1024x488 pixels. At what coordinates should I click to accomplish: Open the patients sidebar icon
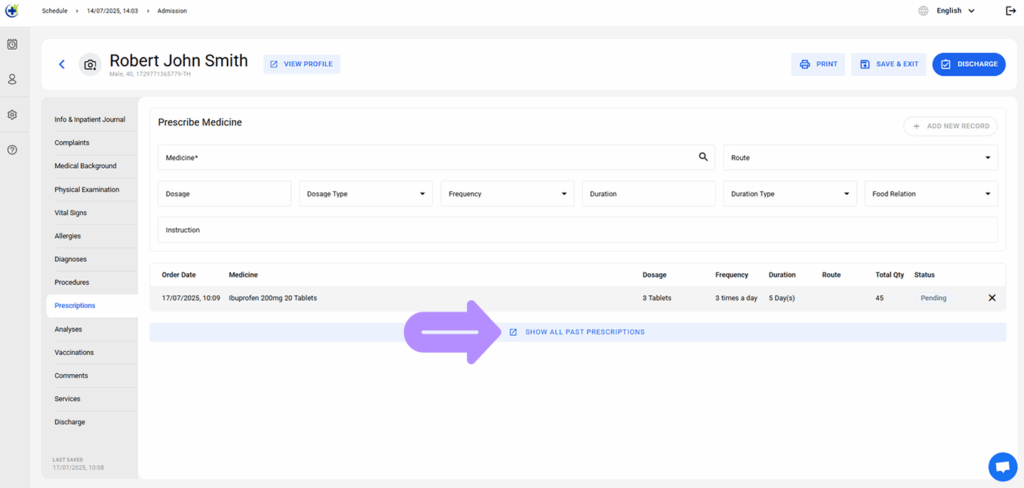point(12,80)
